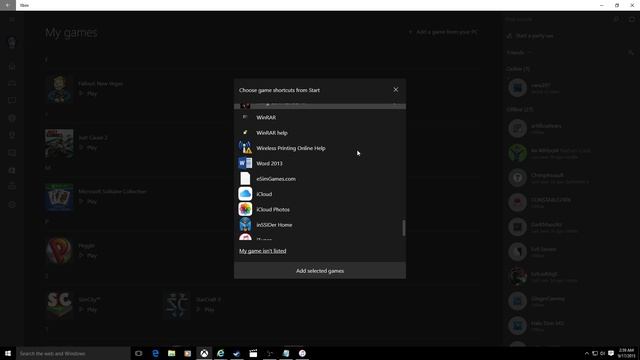The image size is (640, 360).
Task: Select the WinRAR help entry
Action: point(320,133)
